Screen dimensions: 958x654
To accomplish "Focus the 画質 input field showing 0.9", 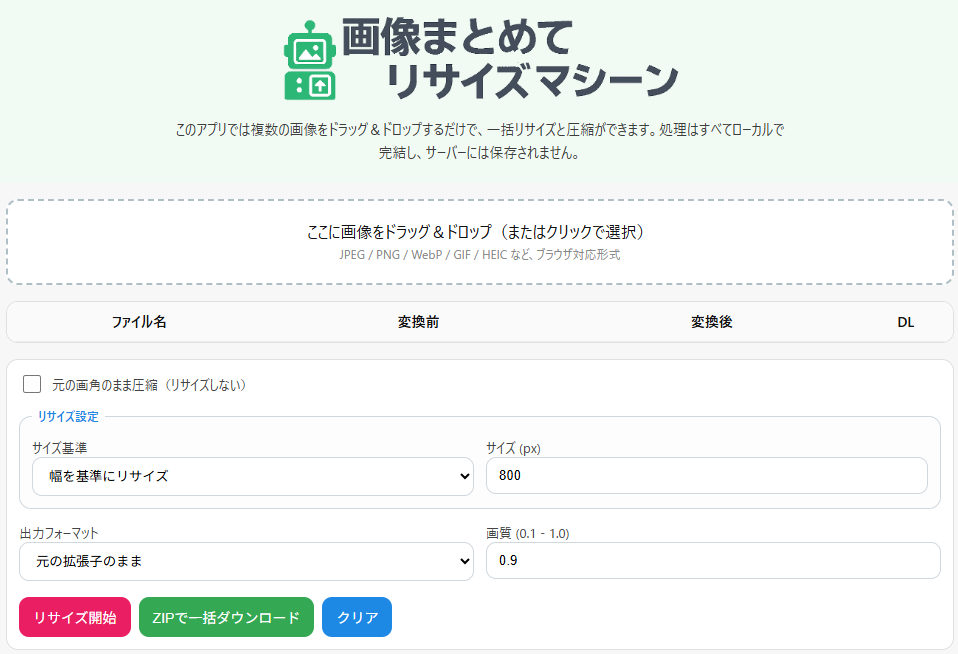I will click(712, 561).
